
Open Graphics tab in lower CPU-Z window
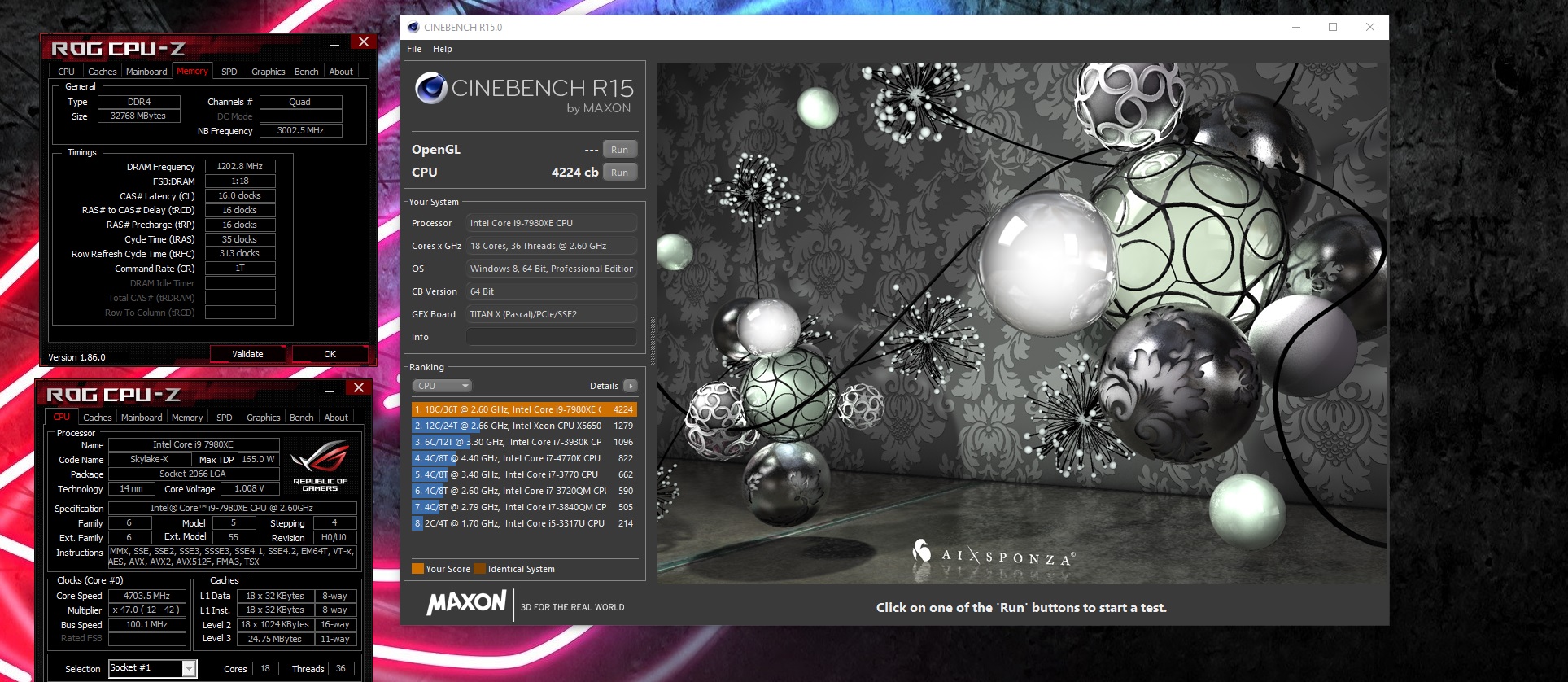coord(264,418)
